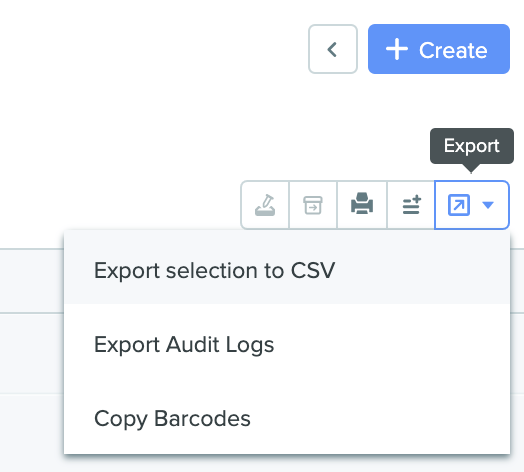Click the blank area left of the toolbar
Viewport: 524px width, 472px height.
[120, 205]
